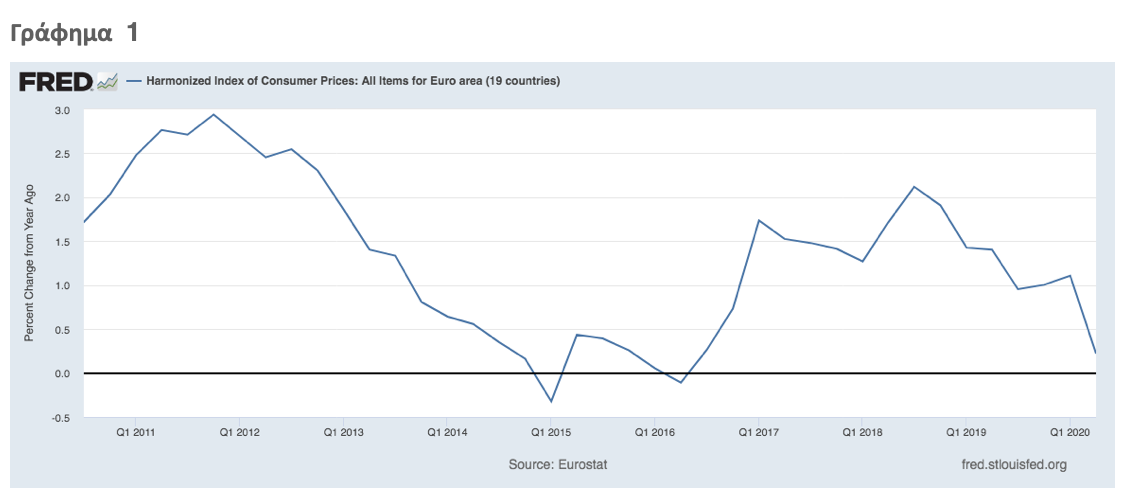Select the Q1 2011 axis label
The height and width of the screenshot is (504, 1140).
135,433
